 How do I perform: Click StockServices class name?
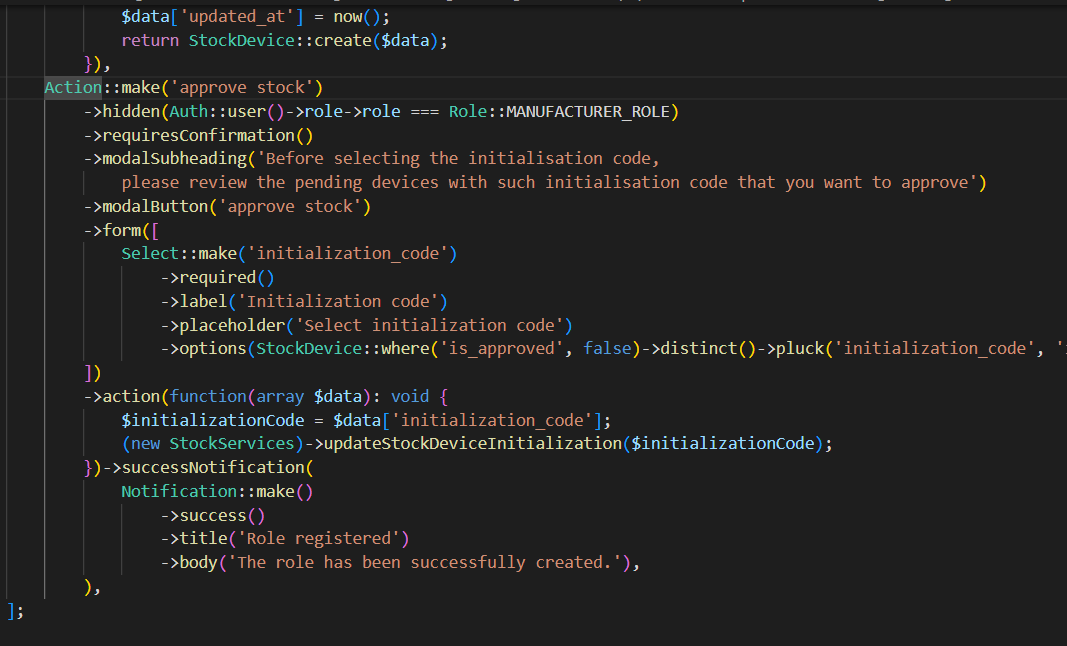(232, 444)
